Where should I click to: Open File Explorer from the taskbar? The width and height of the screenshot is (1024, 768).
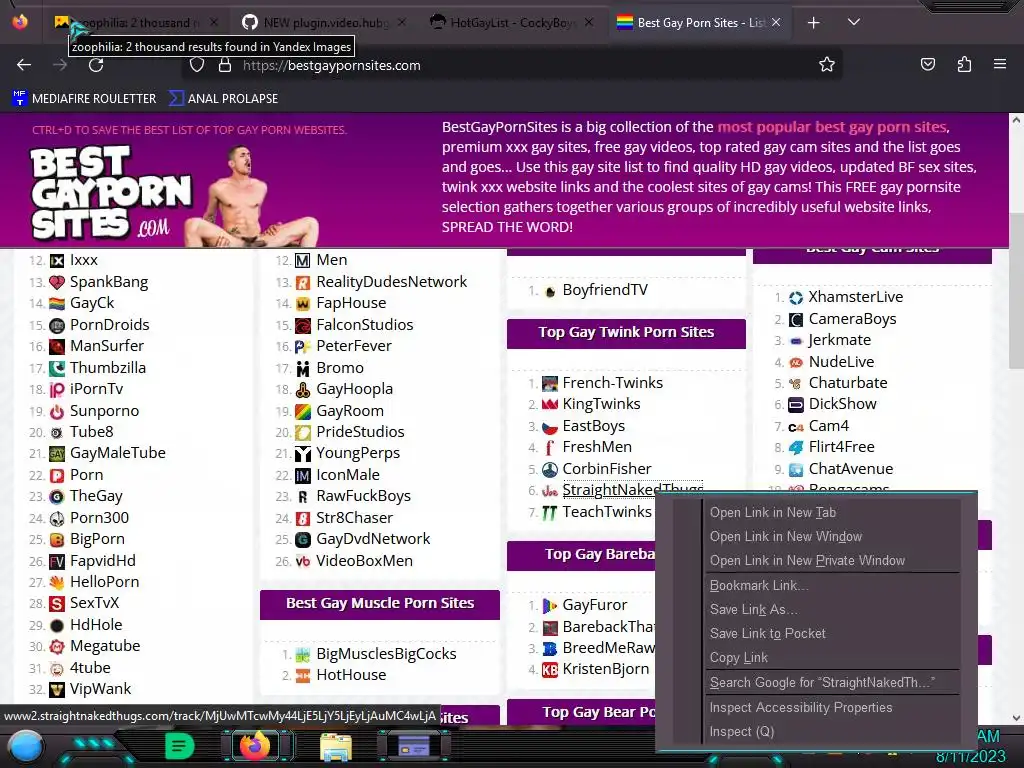(x=336, y=746)
